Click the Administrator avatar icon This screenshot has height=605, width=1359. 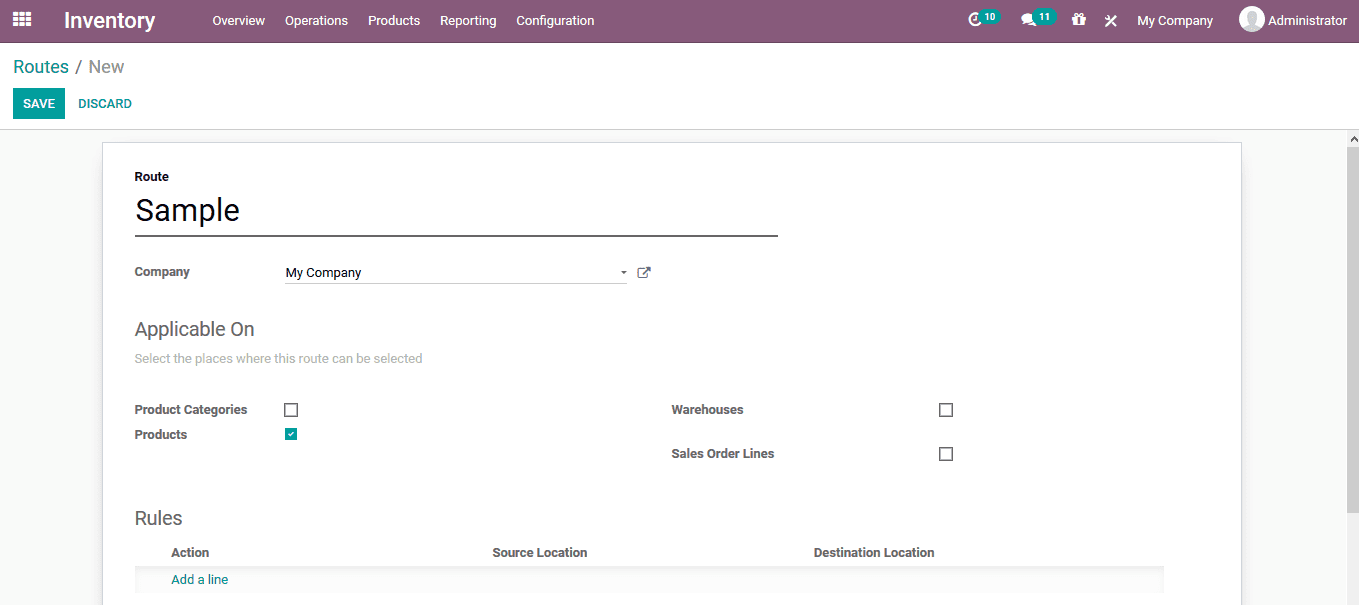[1251, 19]
